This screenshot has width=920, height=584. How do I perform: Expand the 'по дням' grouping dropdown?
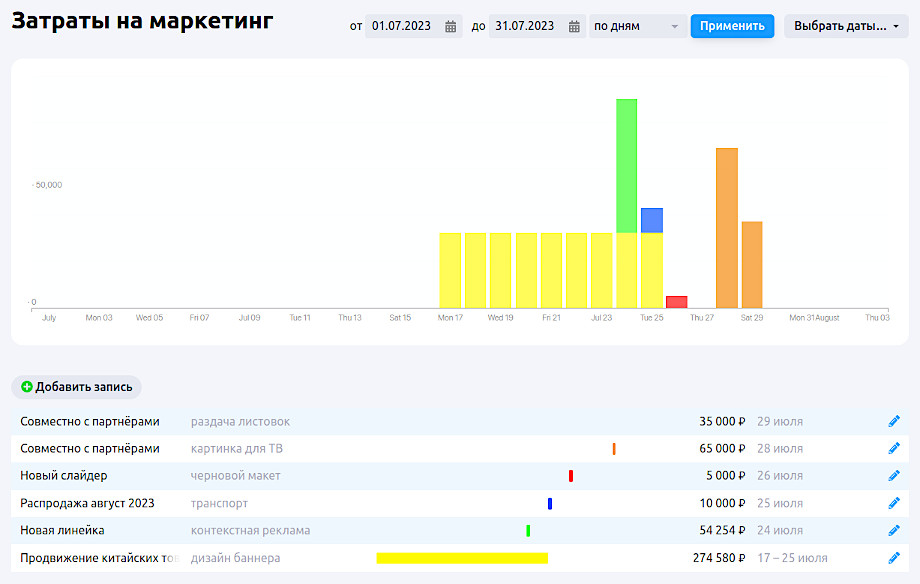tap(637, 26)
